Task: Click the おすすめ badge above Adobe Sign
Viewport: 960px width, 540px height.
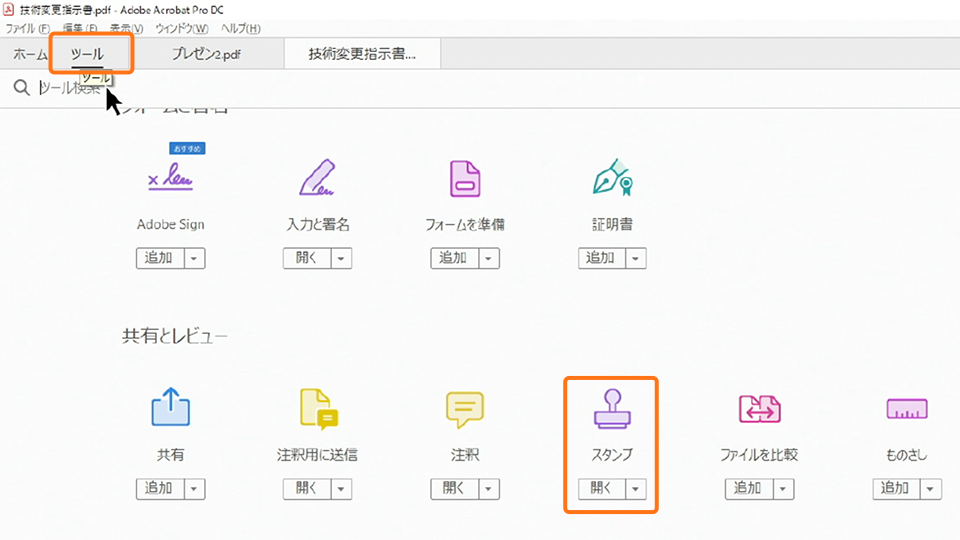Action: 187,148
